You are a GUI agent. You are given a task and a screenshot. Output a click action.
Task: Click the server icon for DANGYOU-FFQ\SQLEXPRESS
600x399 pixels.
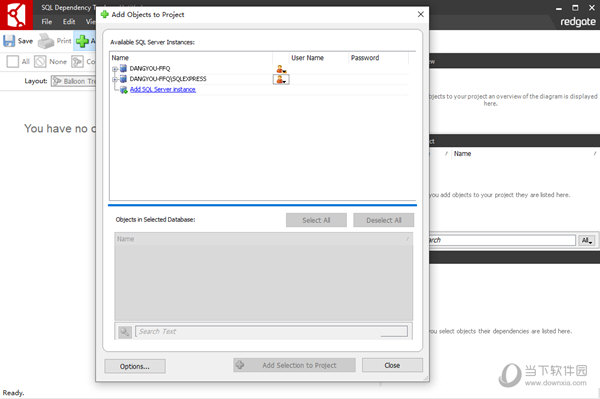click(123, 79)
